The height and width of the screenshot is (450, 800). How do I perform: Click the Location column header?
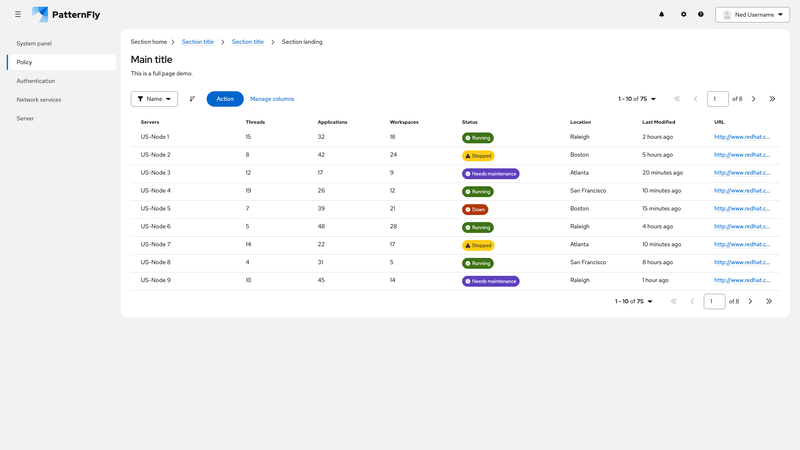click(x=581, y=122)
